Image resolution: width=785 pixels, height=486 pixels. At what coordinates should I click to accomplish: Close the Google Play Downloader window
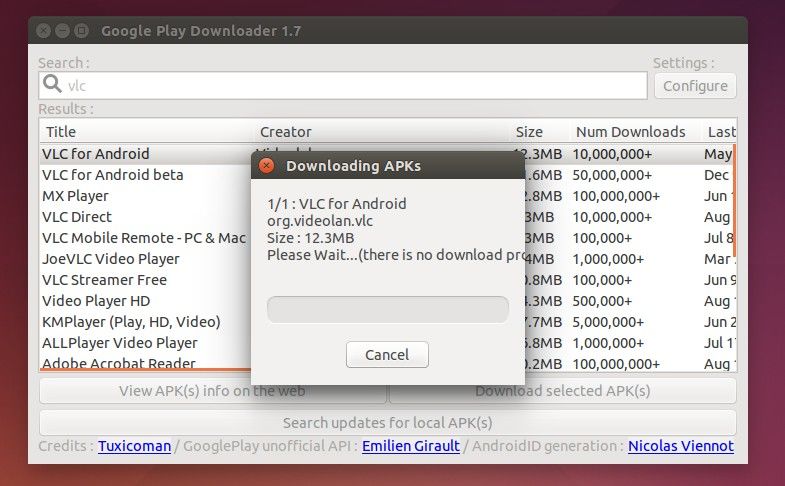pyautogui.click(x=44, y=31)
